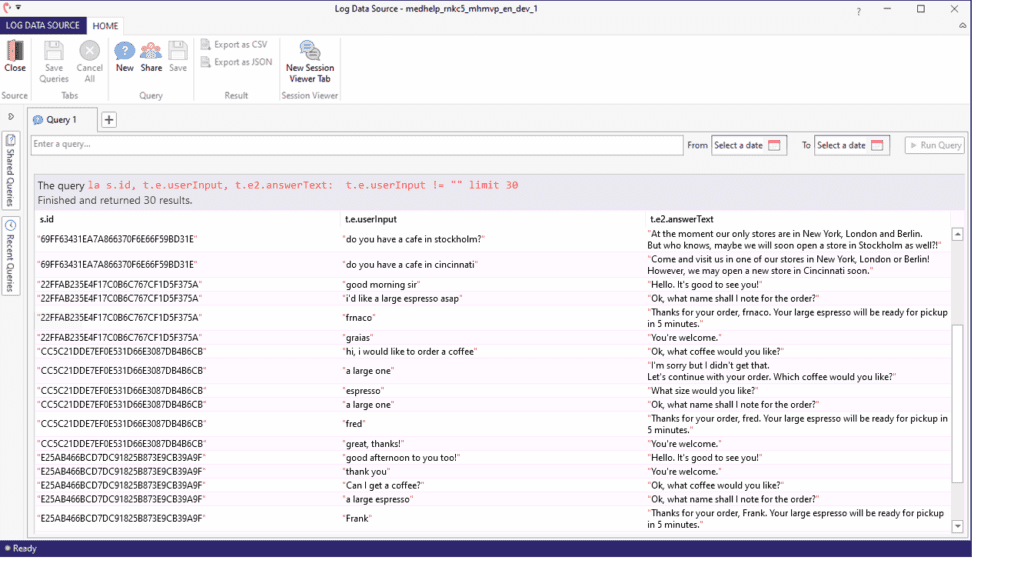Click the Ready status bar indicator
Screen dimensions: 1024x587
(20, 548)
